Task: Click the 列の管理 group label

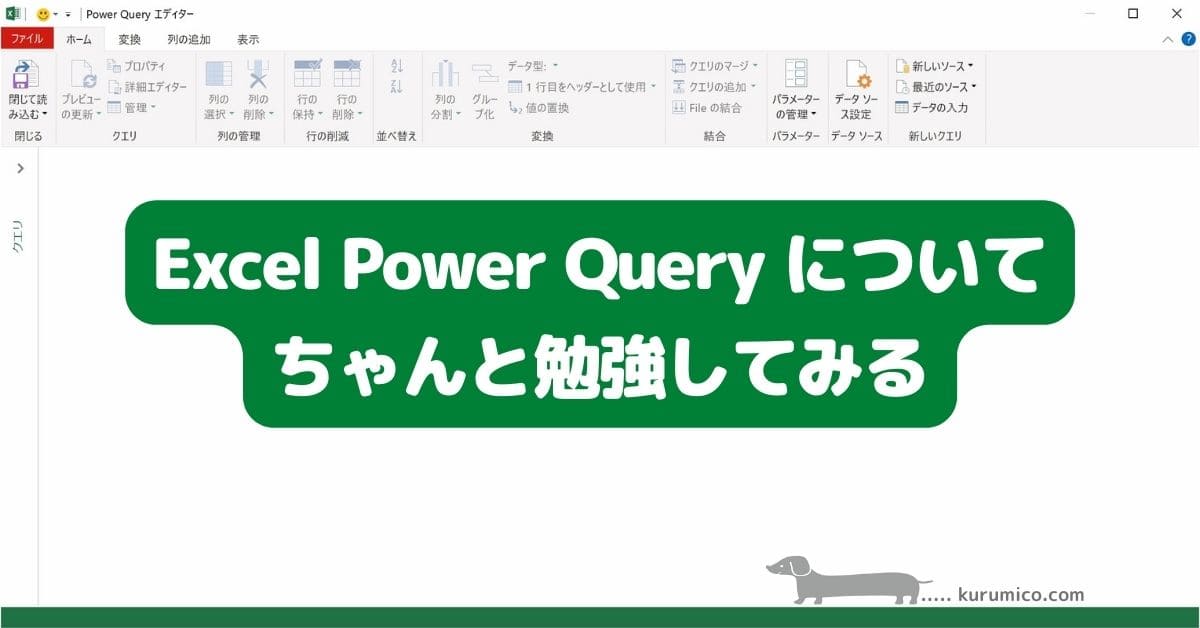Action: click(240, 136)
